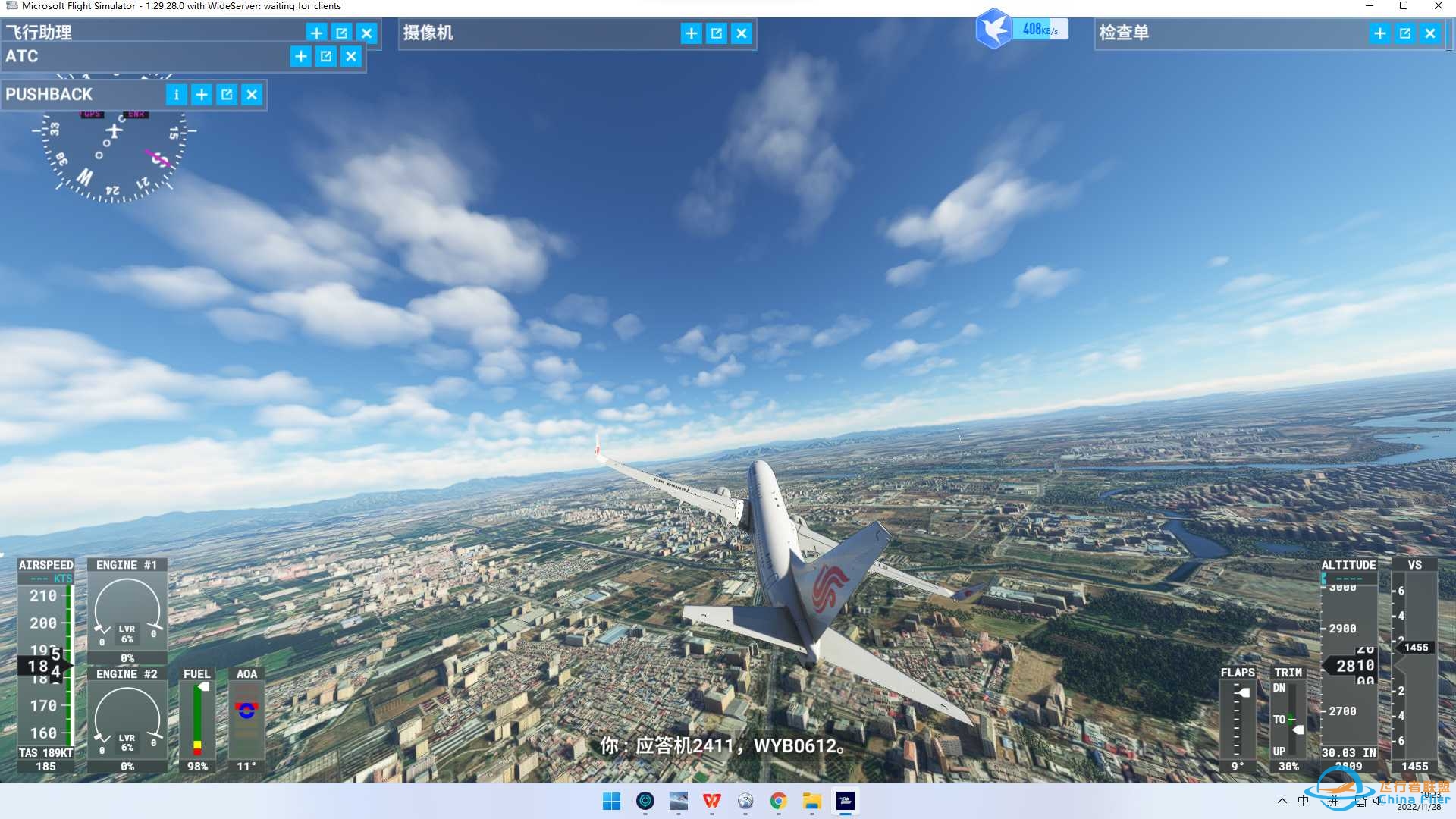Click the ENGINE #2 gauge

pyautogui.click(x=127, y=720)
